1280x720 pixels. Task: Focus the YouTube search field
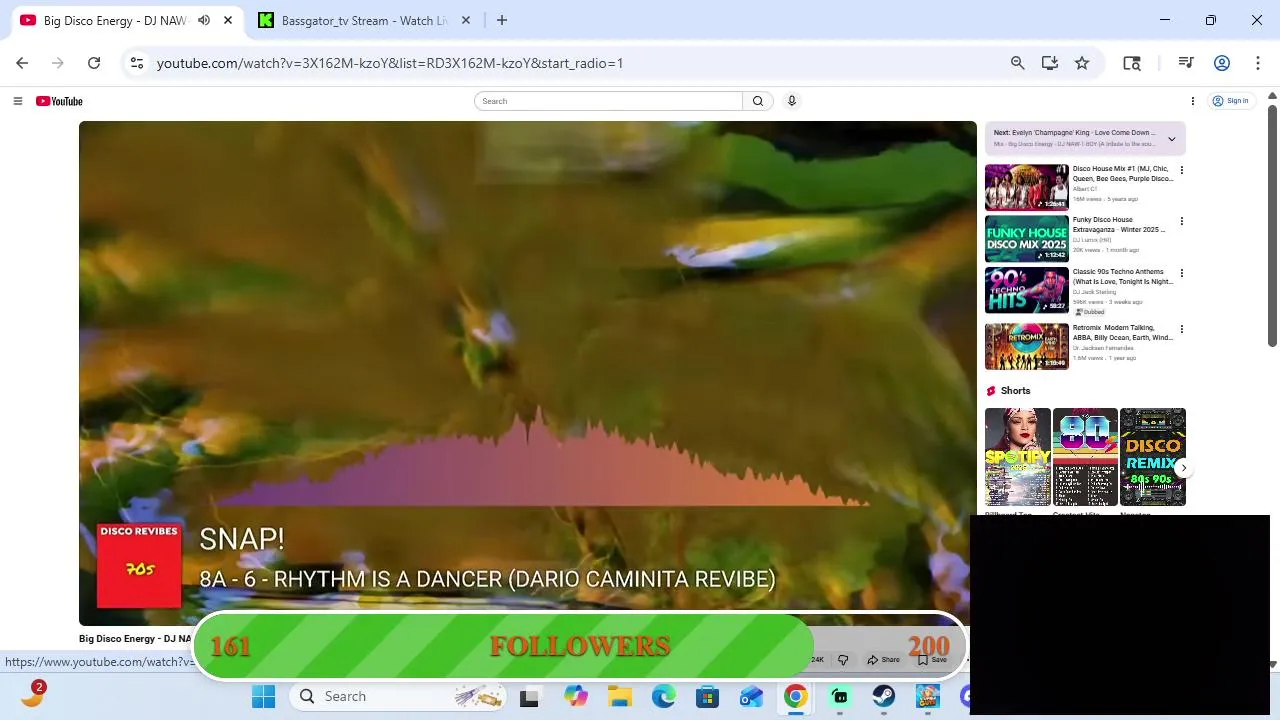(x=609, y=101)
